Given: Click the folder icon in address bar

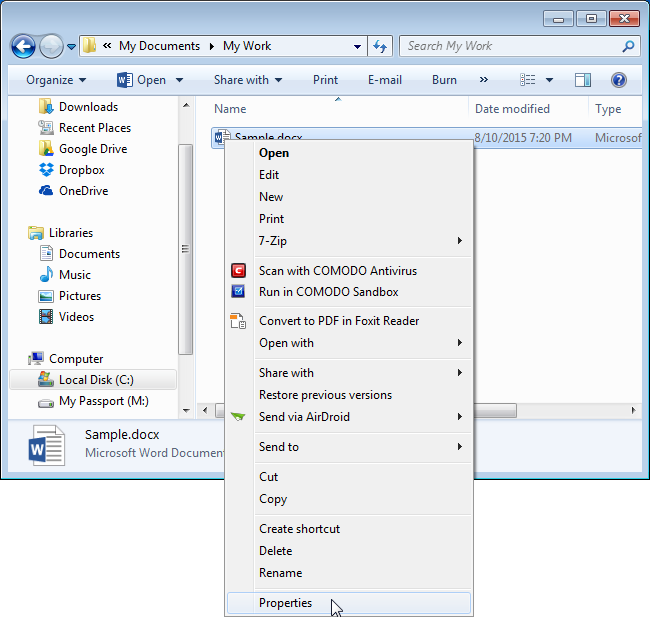Looking at the screenshot, I should pos(89,46).
